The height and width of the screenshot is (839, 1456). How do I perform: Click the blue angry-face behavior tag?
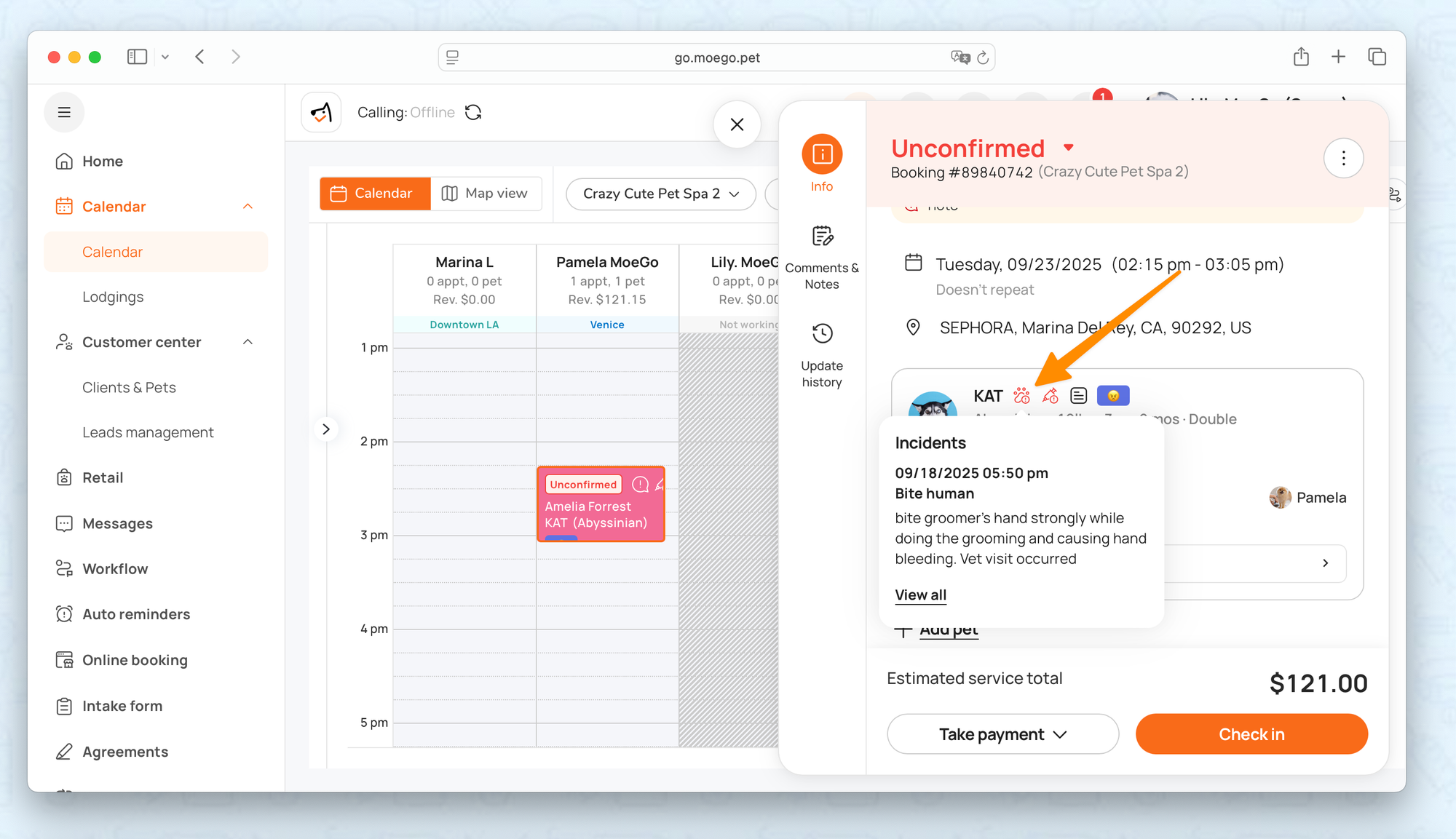[x=1112, y=396]
